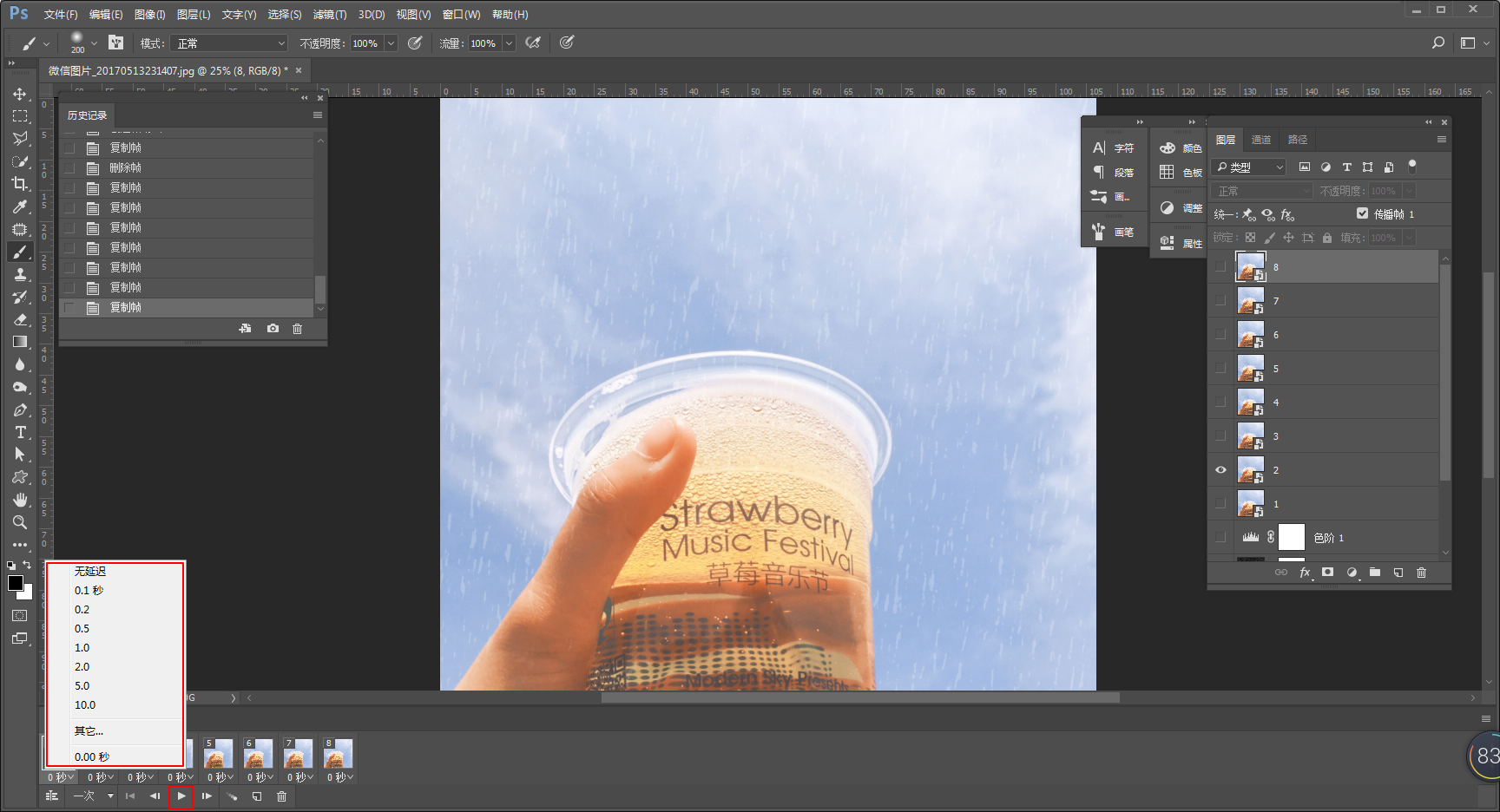Open brush preset picker size 200
Screen dimensions: 1500x812
pos(82,43)
